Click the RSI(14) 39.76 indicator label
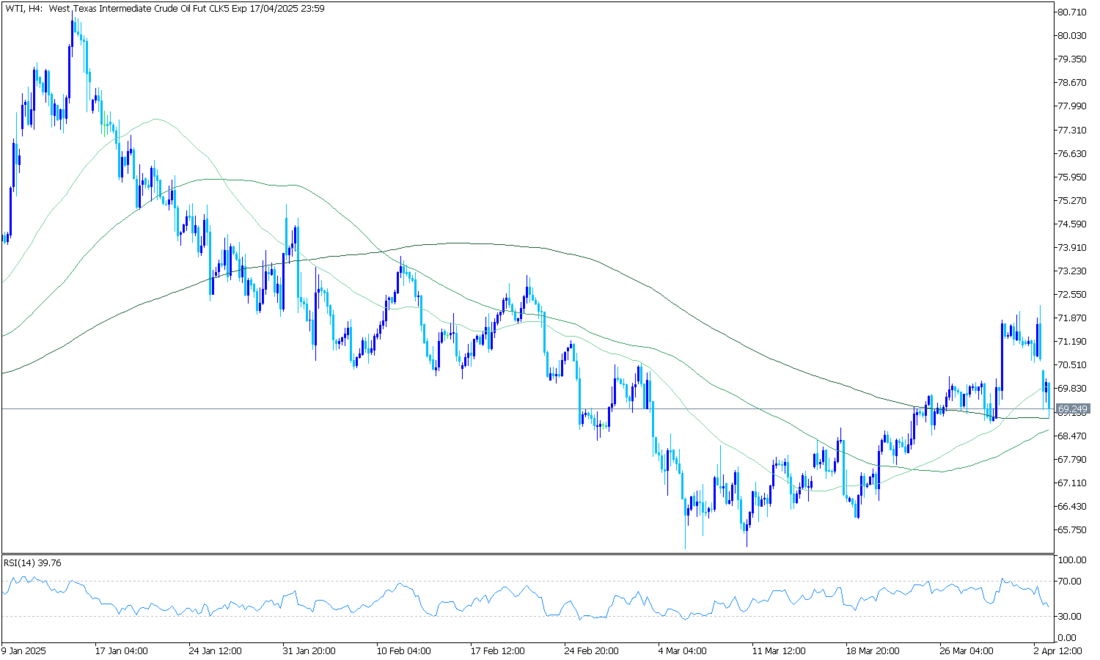Image resolution: width=1100 pixels, height=660 pixels. (x=32, y=563)
